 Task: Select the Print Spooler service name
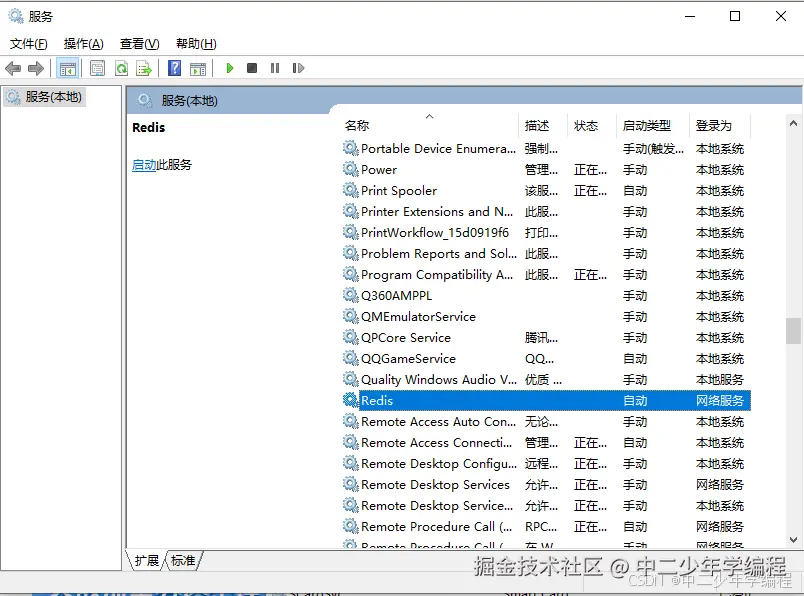(x=399, y=191)
